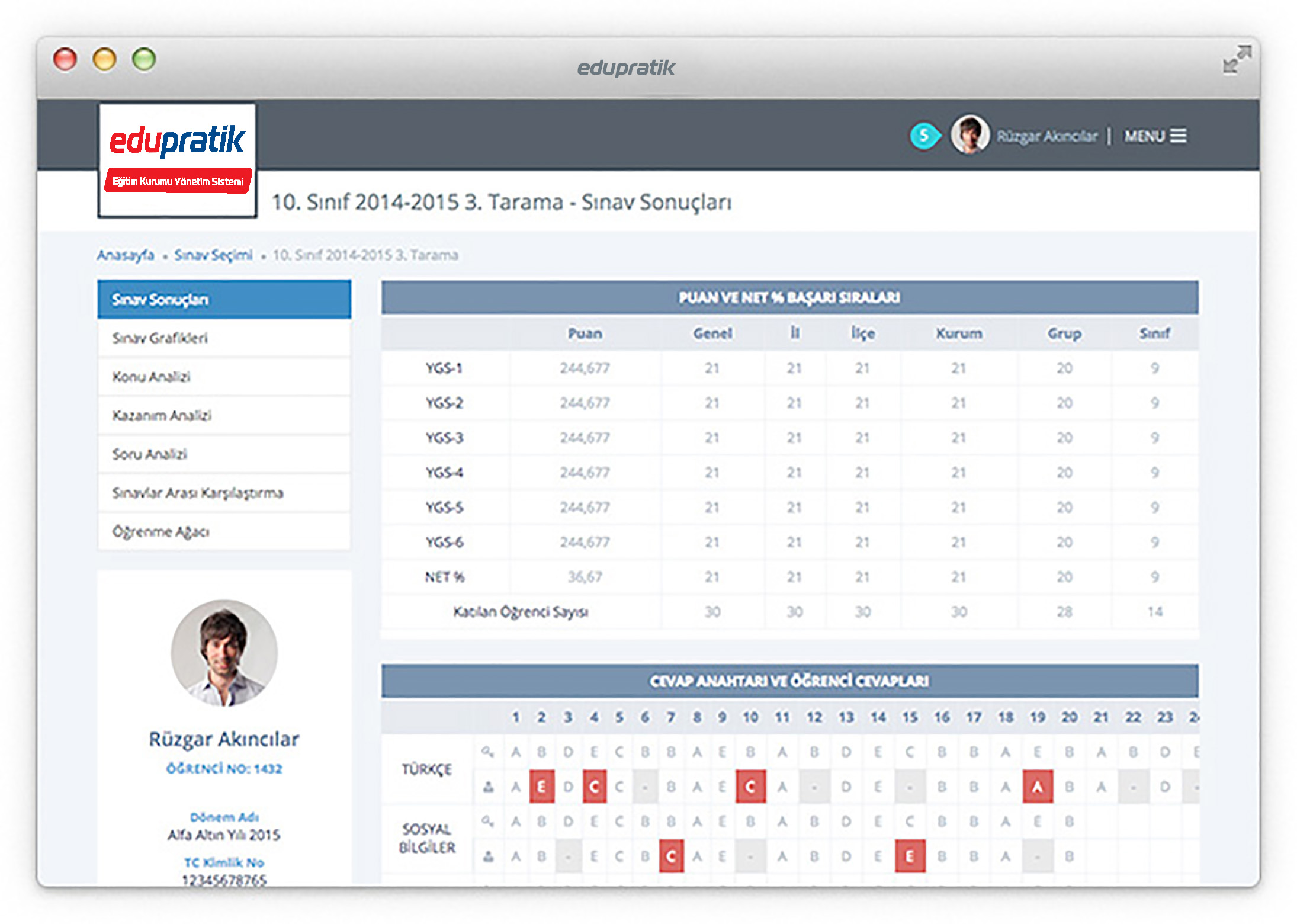This screenshot has width=1297, height=924.
Task: Open Öğrenme Ağacı in sidebar
Action: point(224,531)
